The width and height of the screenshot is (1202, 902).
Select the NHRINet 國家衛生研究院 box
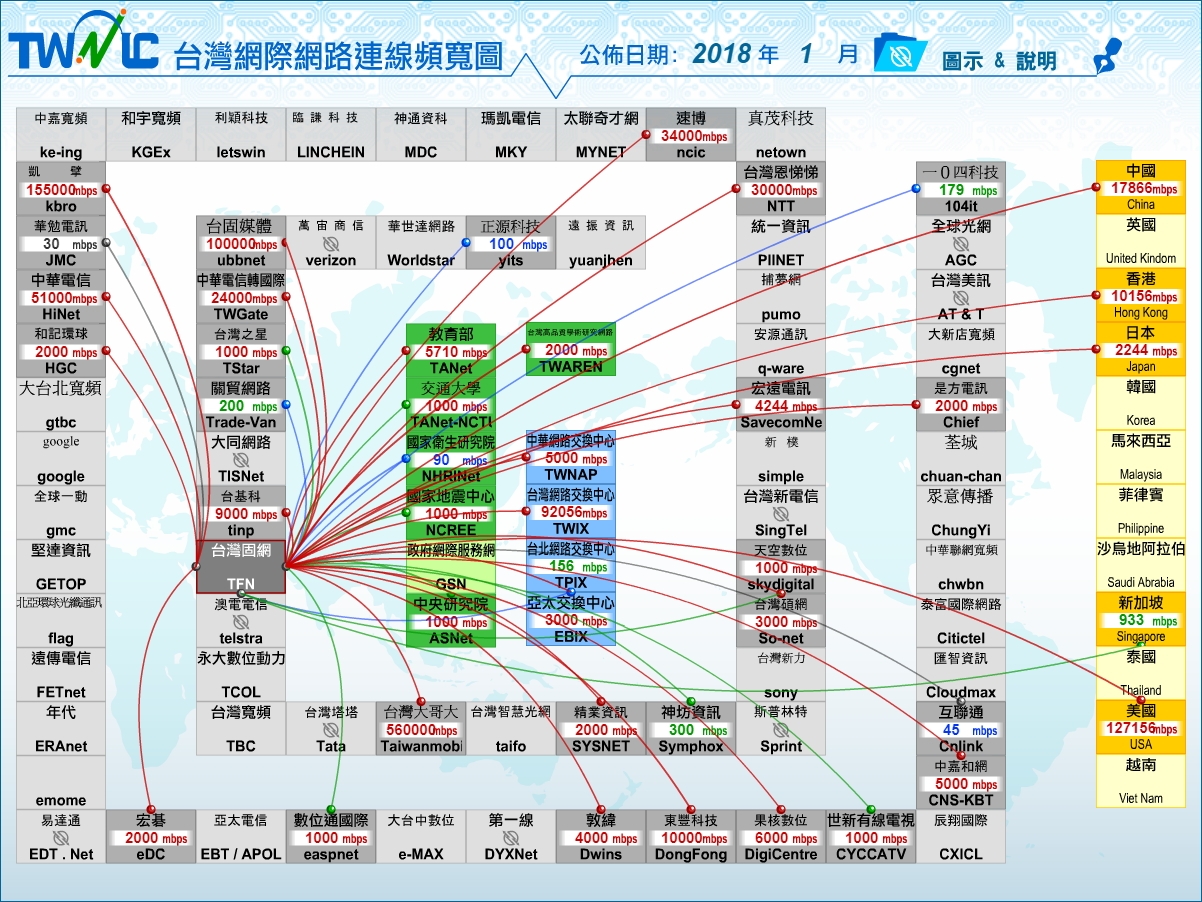[x=451, y=458]
